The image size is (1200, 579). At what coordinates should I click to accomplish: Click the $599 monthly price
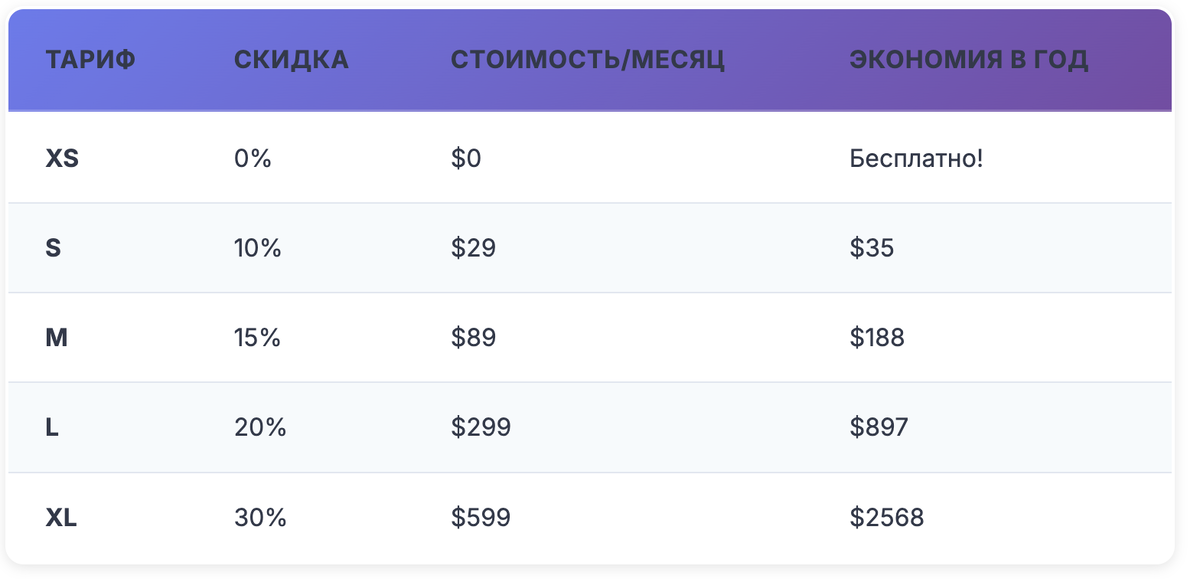point(481,518)
